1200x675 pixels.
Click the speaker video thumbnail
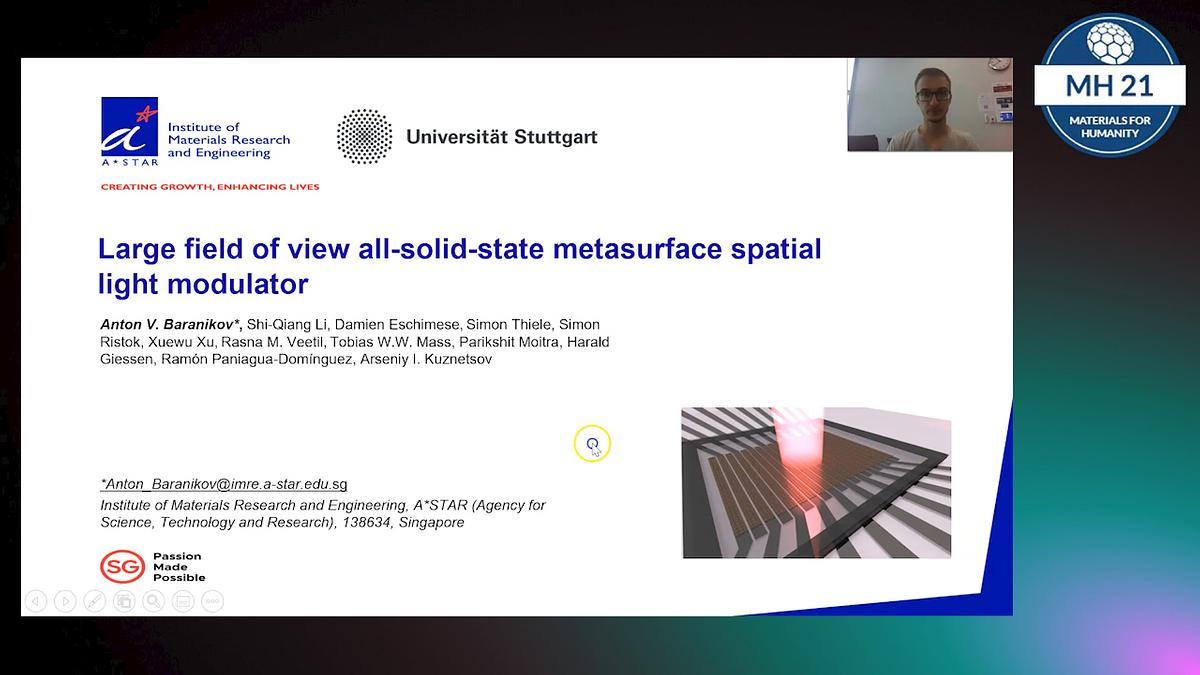(x=930, y=104)
